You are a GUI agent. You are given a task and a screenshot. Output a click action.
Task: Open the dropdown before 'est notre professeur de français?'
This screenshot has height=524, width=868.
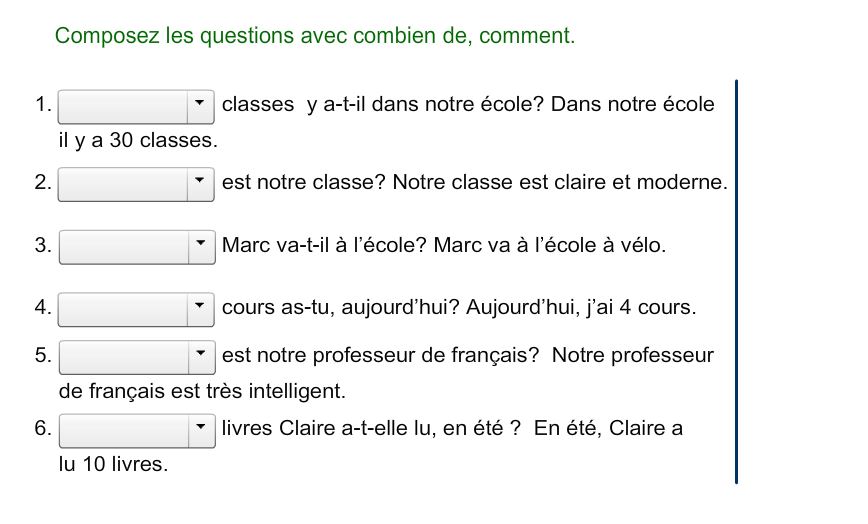[x=137, y=357]
